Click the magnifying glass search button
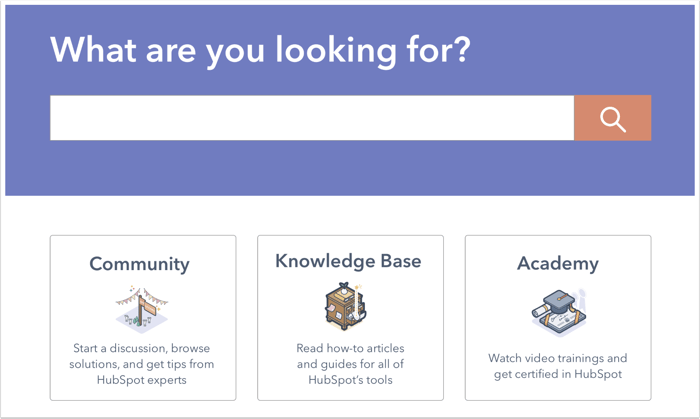Screen dimensions: 700x419 [x=612, y=118]
